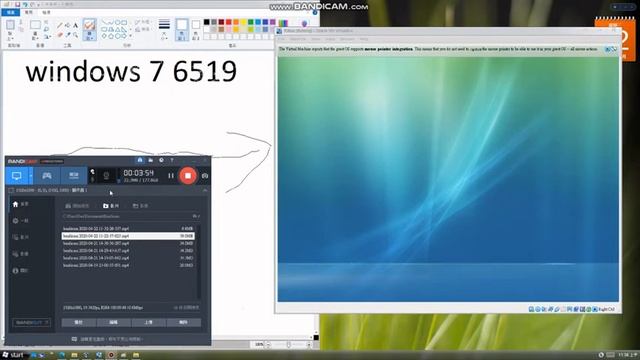Switch to Bandicam HDMI device recording mode
This screenshot has height=360, width=640.
[73, 176]
